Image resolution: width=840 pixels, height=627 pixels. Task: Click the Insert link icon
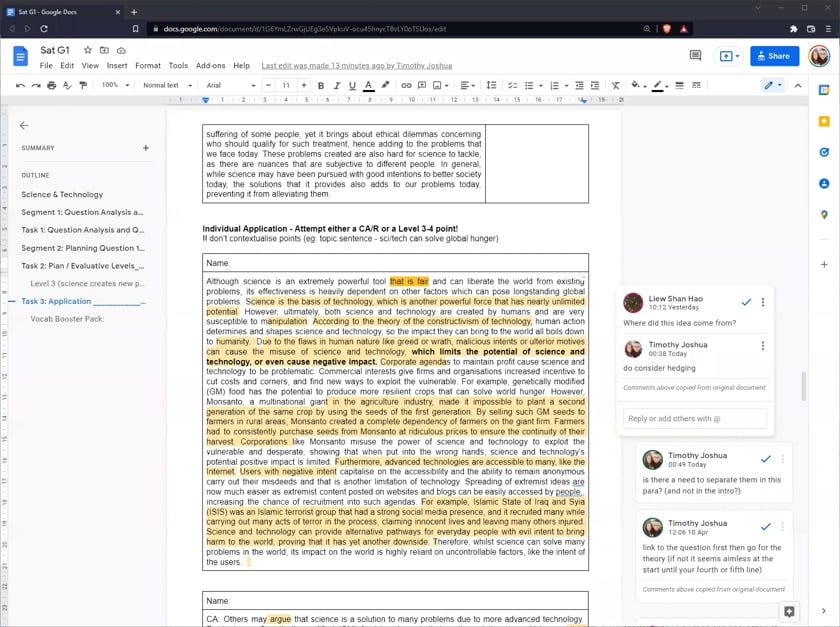point(406,86)
